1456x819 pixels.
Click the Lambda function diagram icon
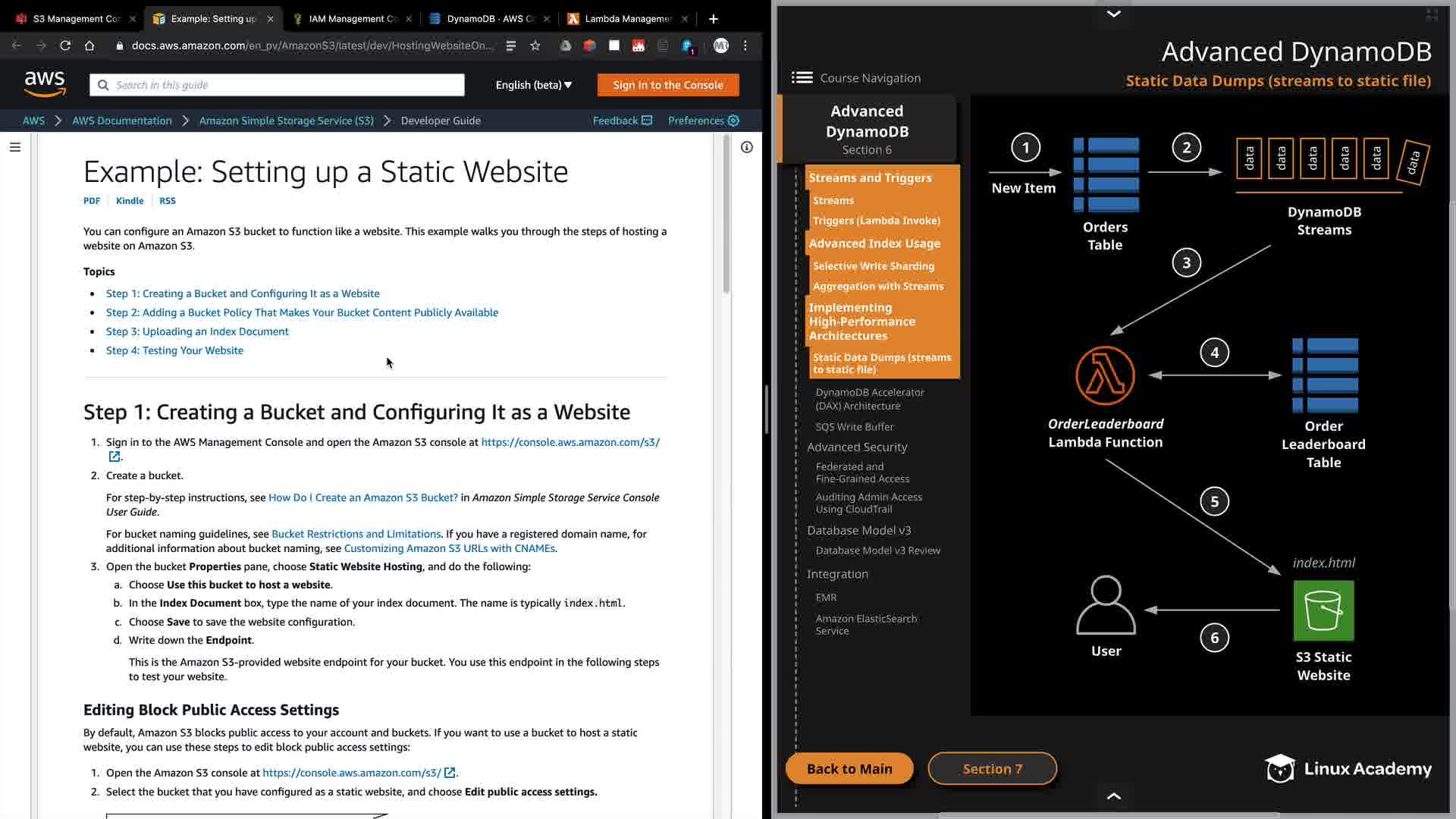point(1105,375)
